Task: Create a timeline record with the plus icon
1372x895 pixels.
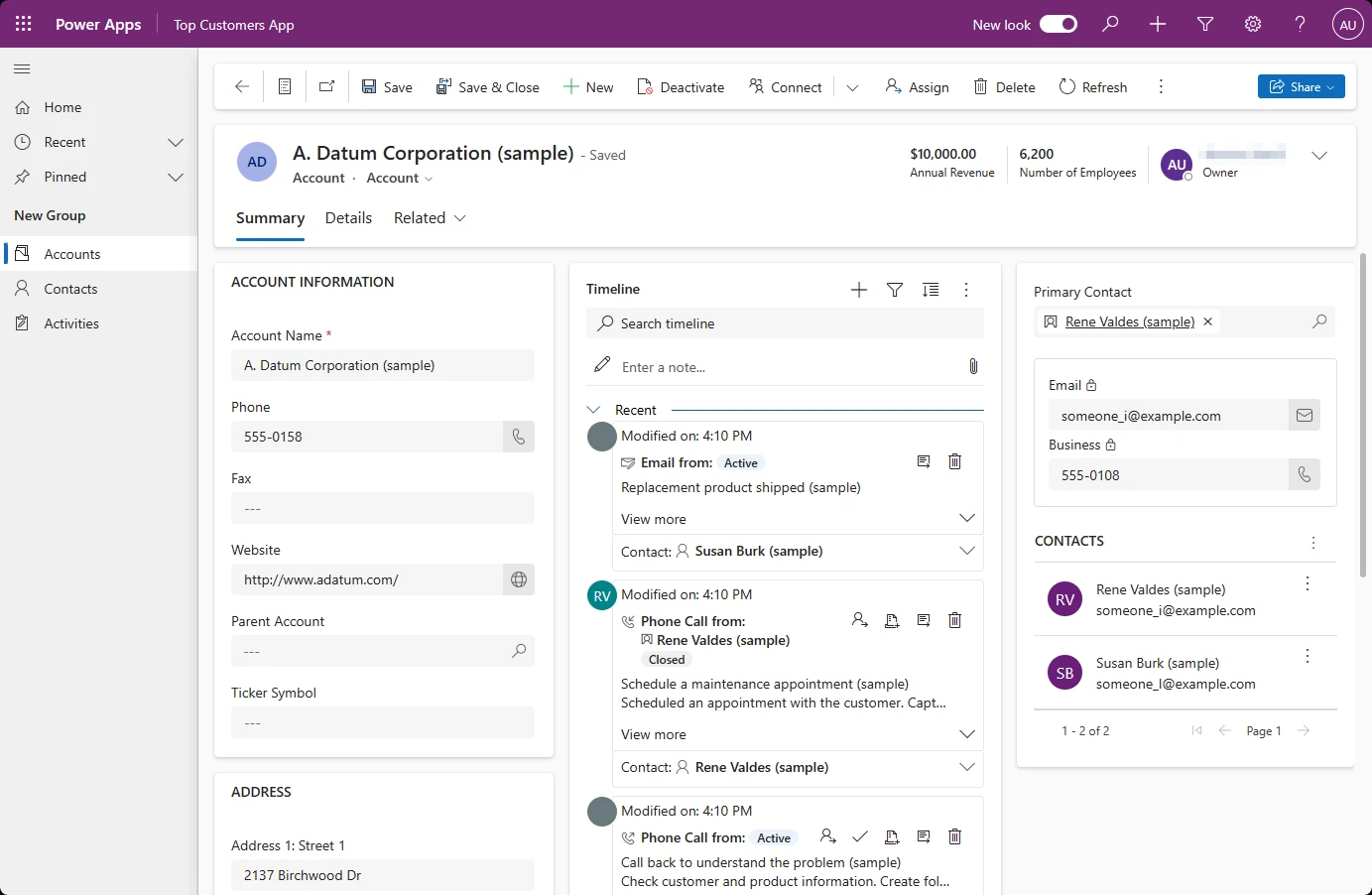Action: (858, 289)
